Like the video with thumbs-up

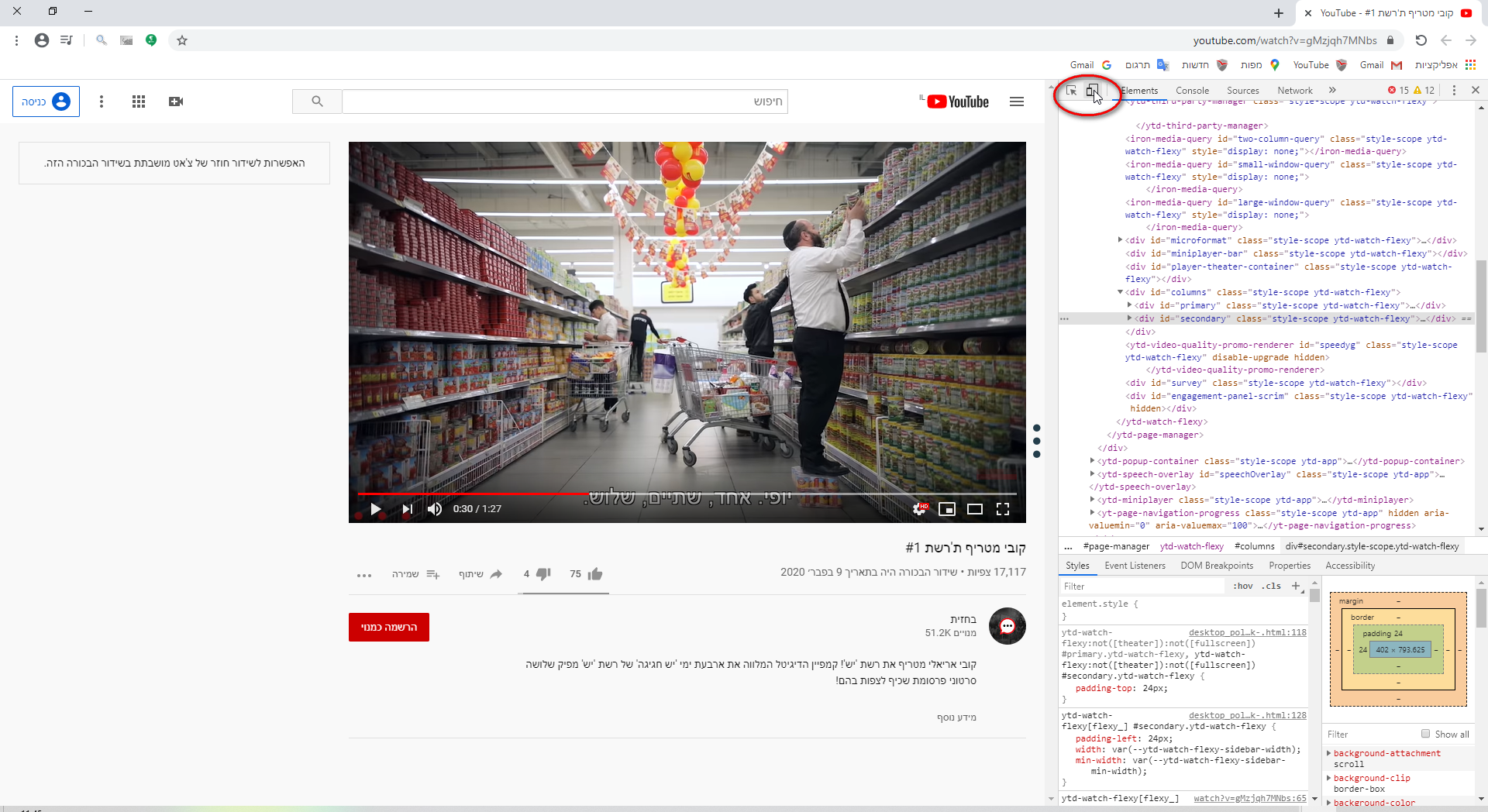point(595,574)
